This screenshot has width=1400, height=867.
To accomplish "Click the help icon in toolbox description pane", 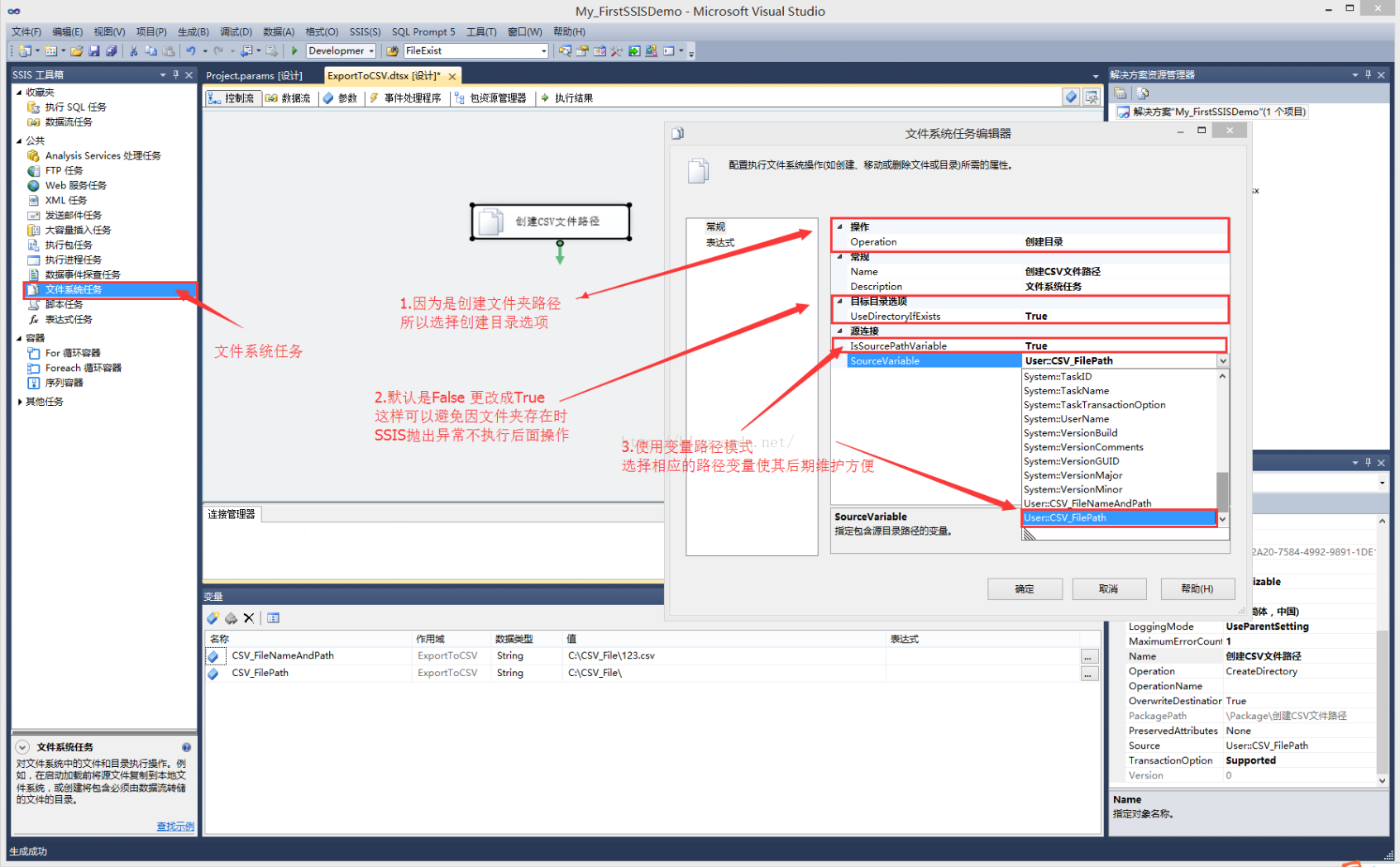I will click(x=186, y=747).
